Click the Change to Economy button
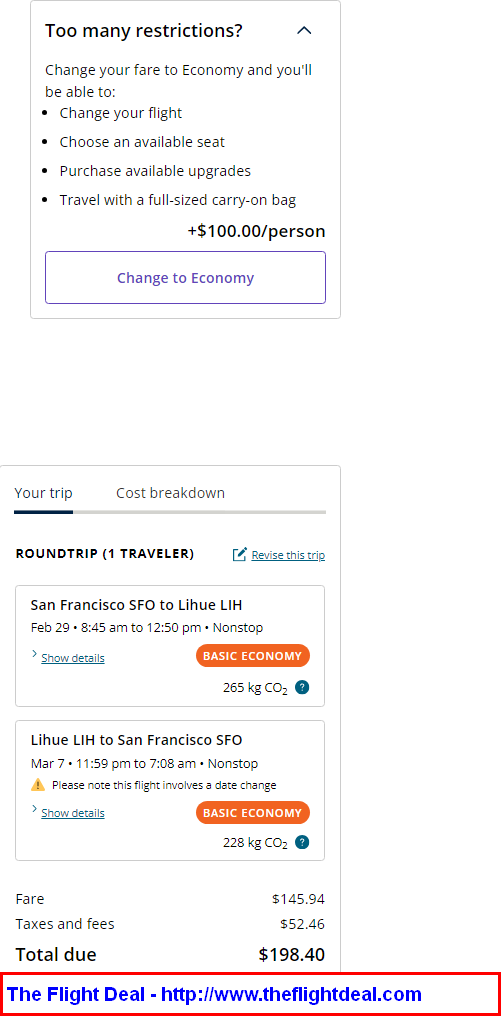 click(x=185, y=278)
